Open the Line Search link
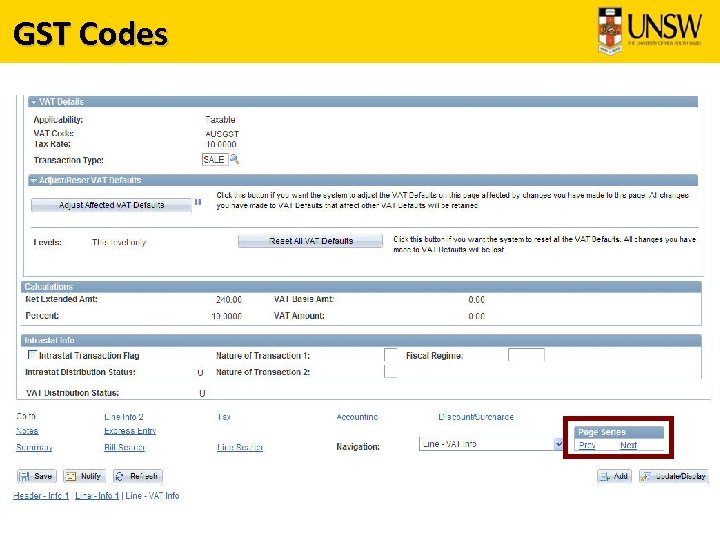 (x=240, y=447)
